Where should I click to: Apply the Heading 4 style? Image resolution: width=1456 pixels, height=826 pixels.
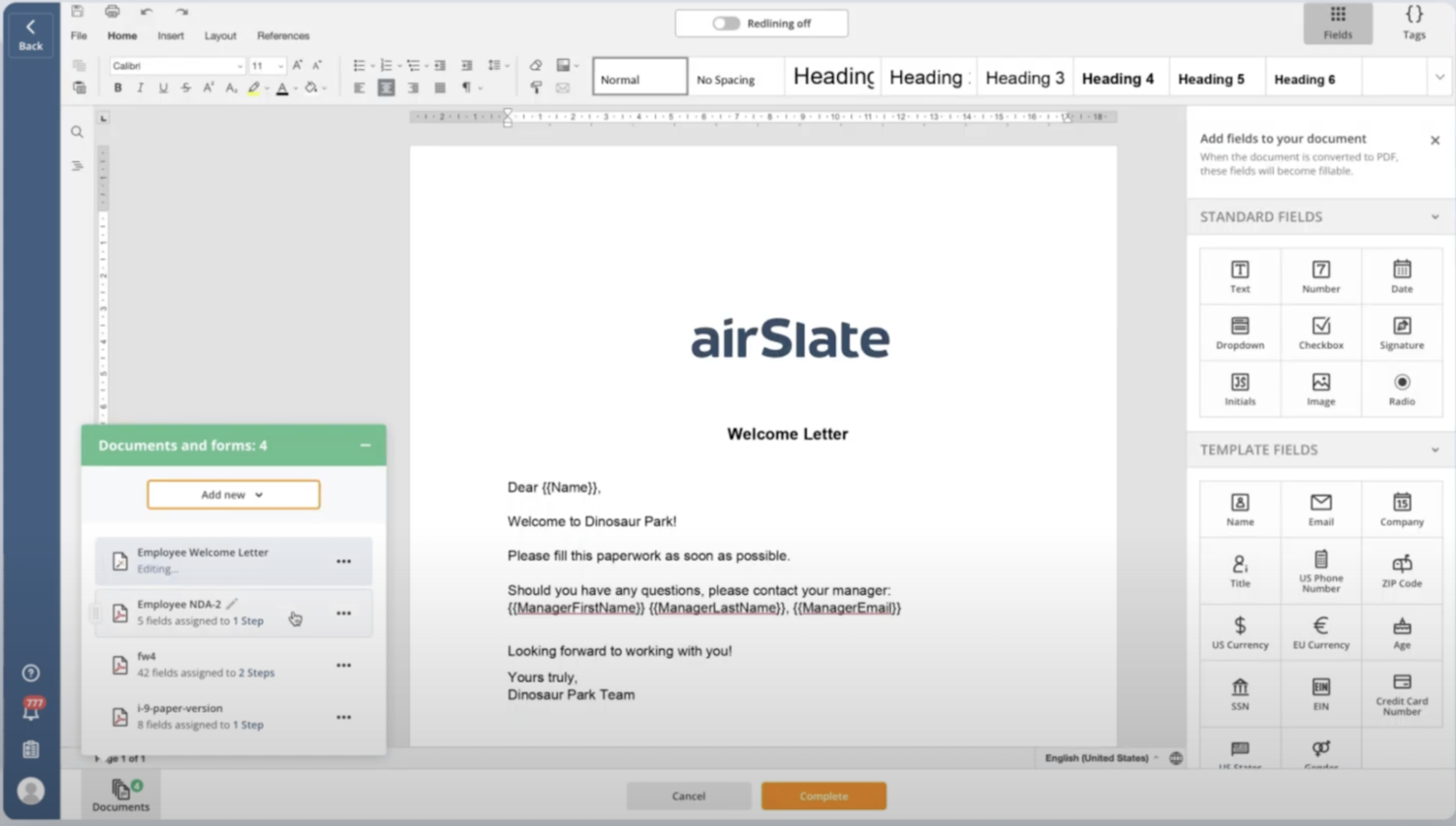1118,79
